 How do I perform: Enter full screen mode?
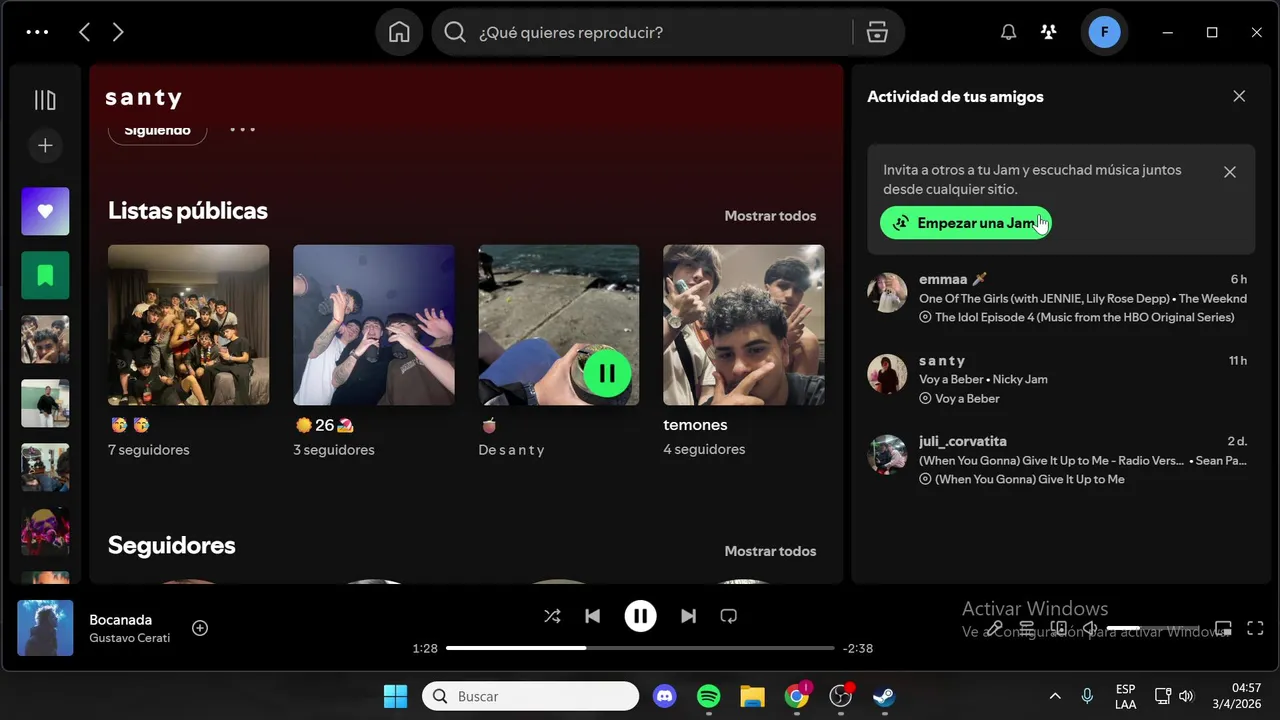pyautogui.click(x=1255, y=628)
